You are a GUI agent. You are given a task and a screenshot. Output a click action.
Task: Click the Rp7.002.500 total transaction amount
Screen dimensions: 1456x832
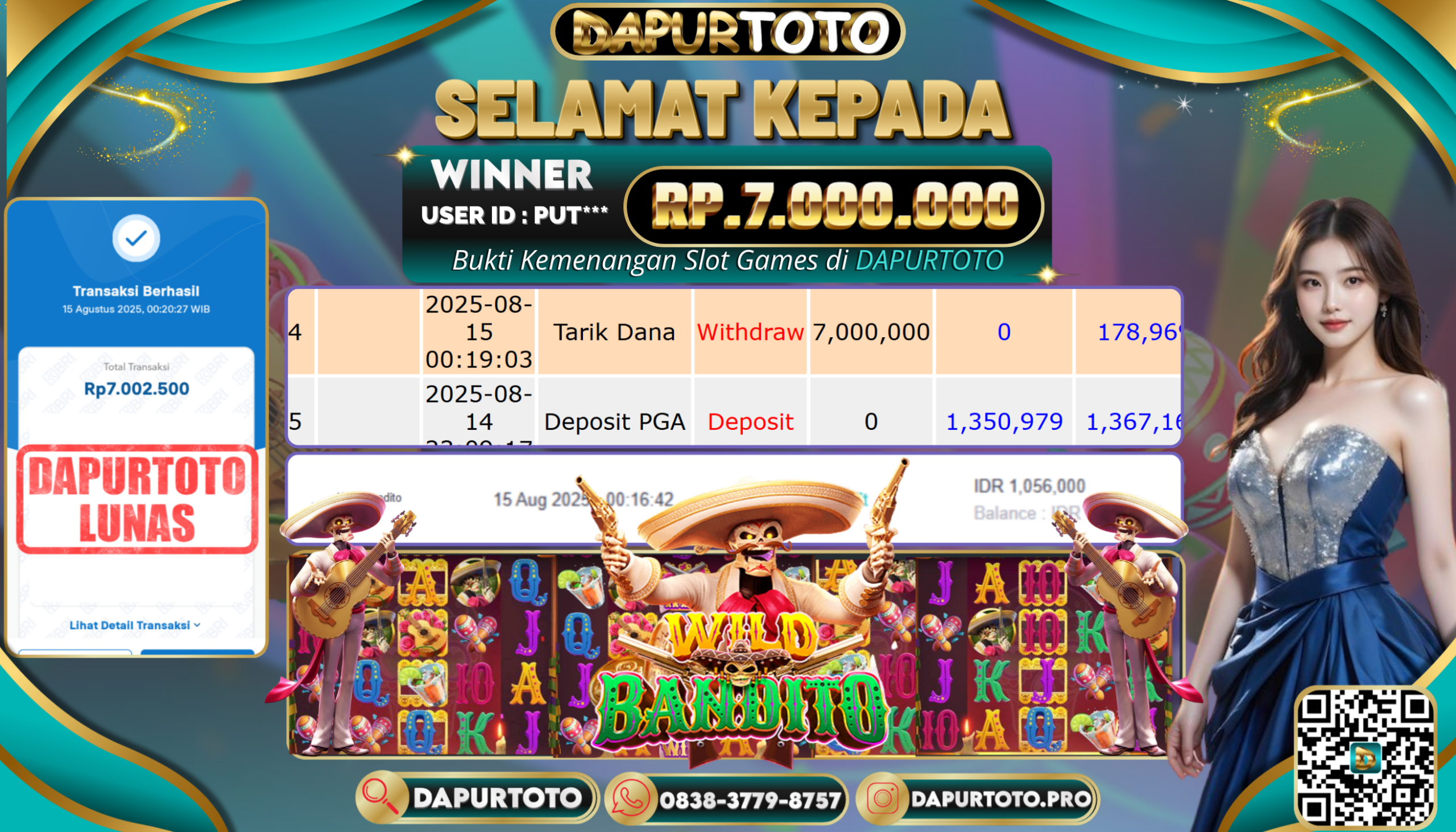pos(136,388)
